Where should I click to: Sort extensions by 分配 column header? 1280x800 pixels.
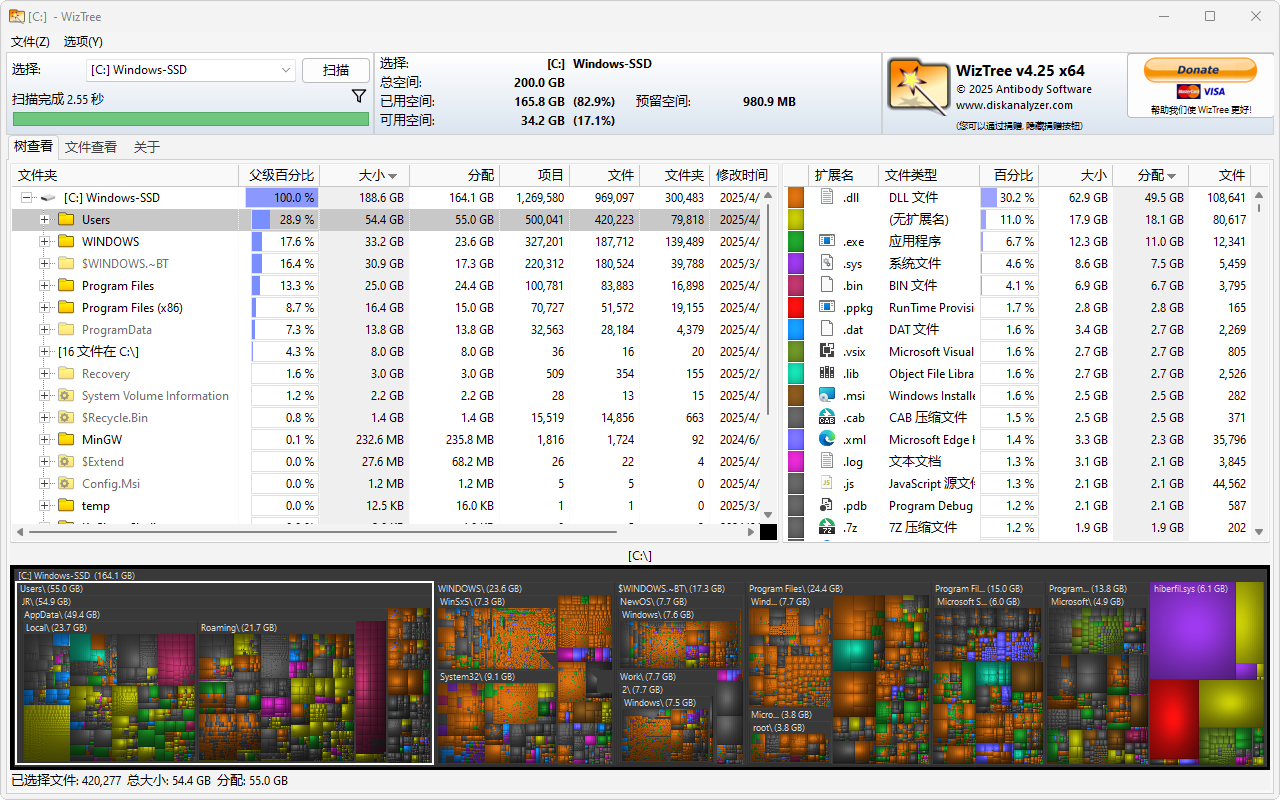pos(1150,175)
